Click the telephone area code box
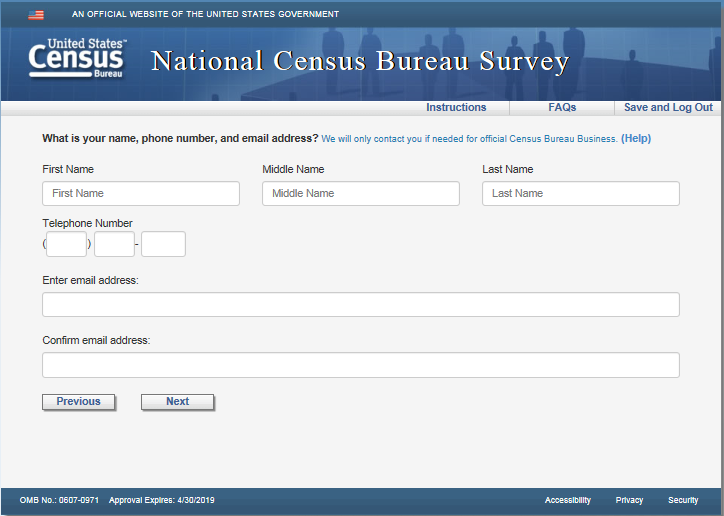 click(x=67, y=244)
